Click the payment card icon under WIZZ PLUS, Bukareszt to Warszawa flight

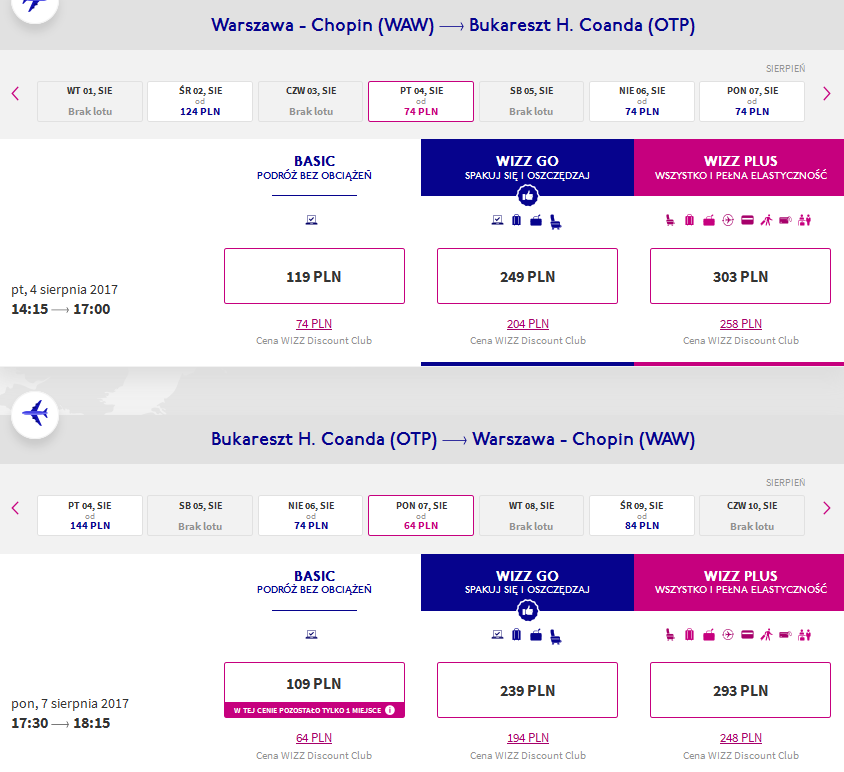click(747, 635)
